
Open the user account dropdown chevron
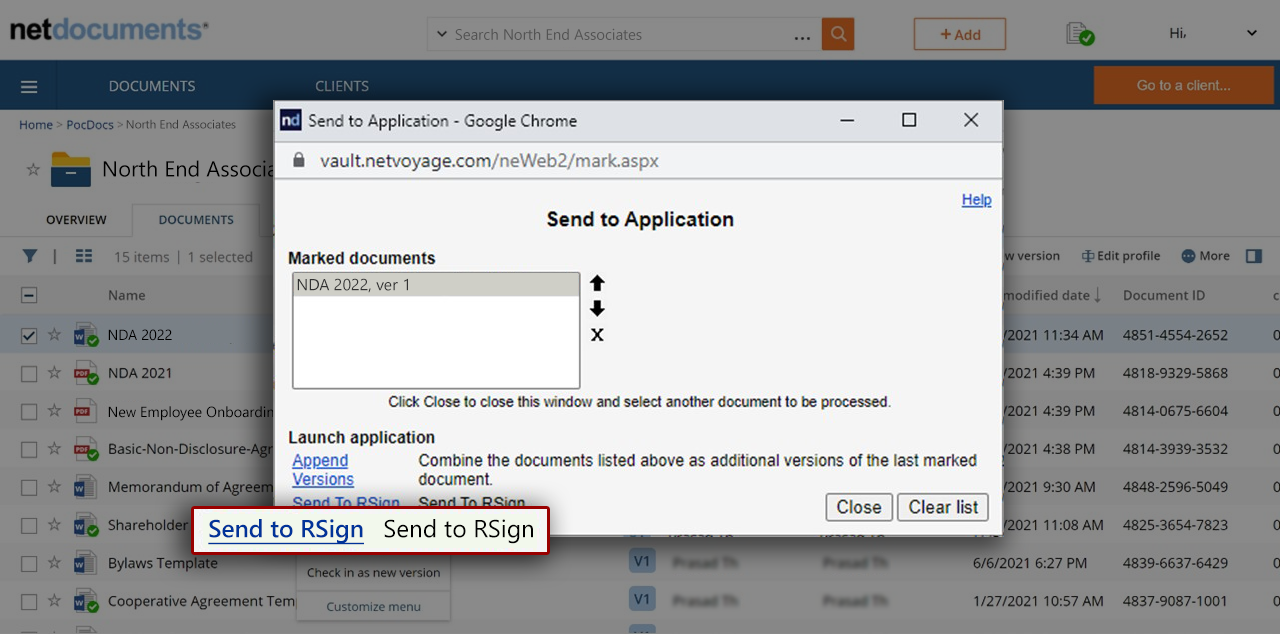tap(1251, 34)
